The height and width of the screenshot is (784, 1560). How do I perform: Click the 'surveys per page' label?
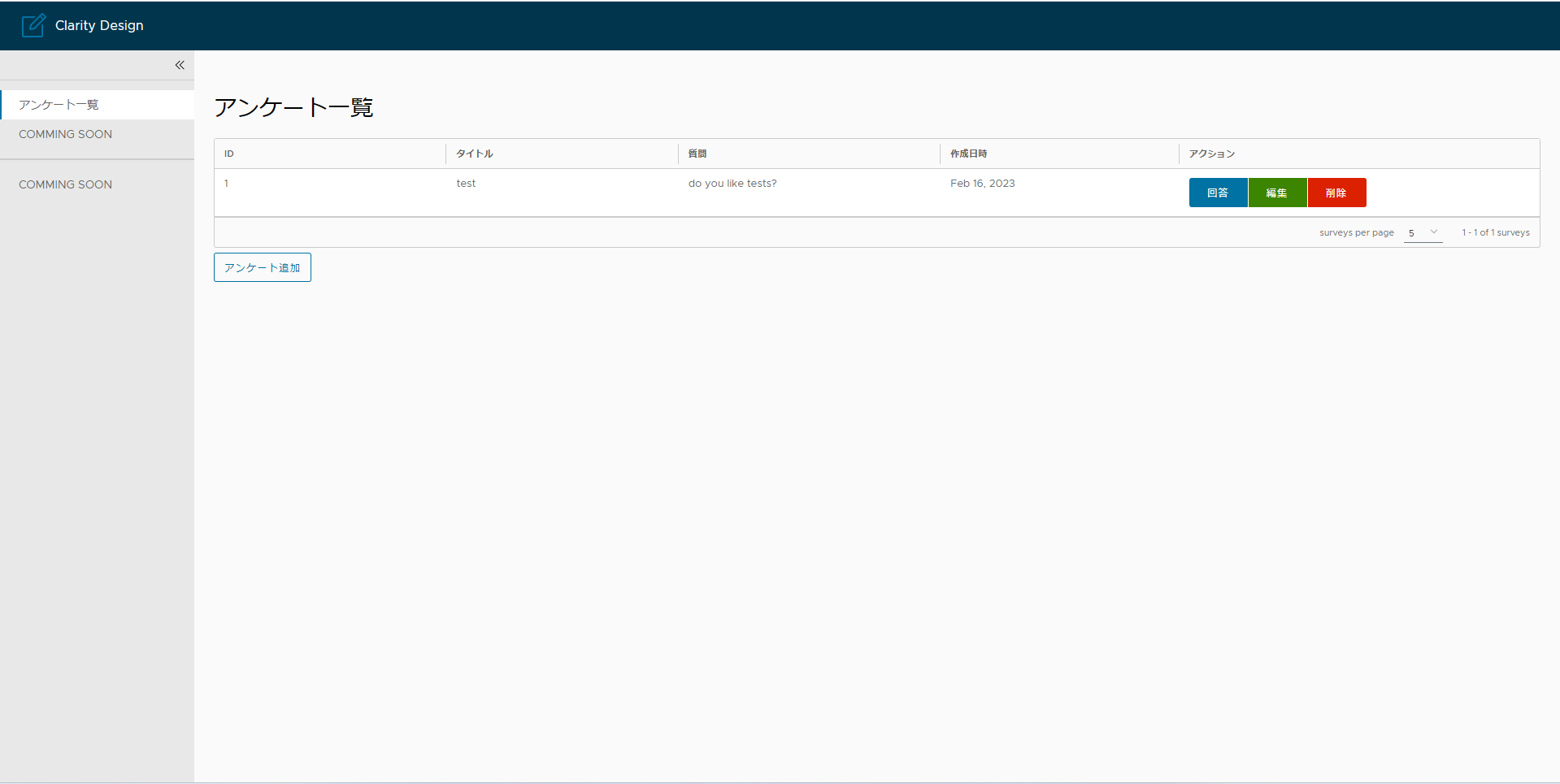tap(1357, 232)
